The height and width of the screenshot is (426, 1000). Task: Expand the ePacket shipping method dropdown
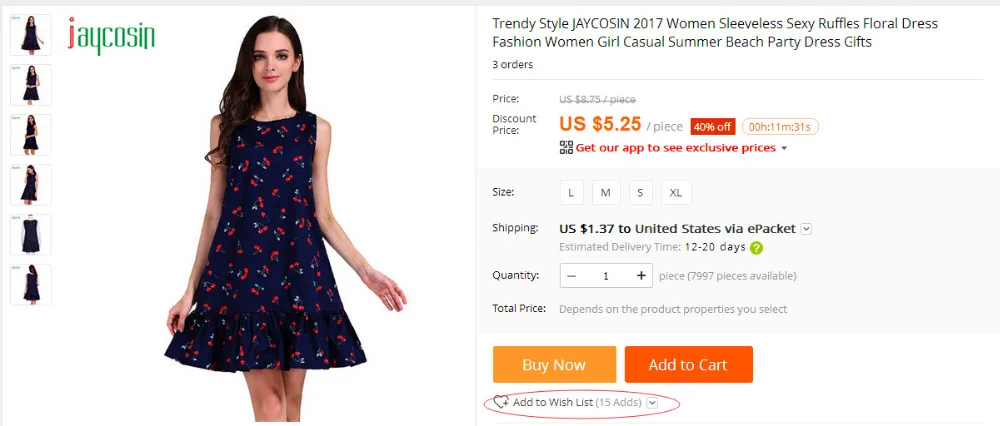[806, 229]
